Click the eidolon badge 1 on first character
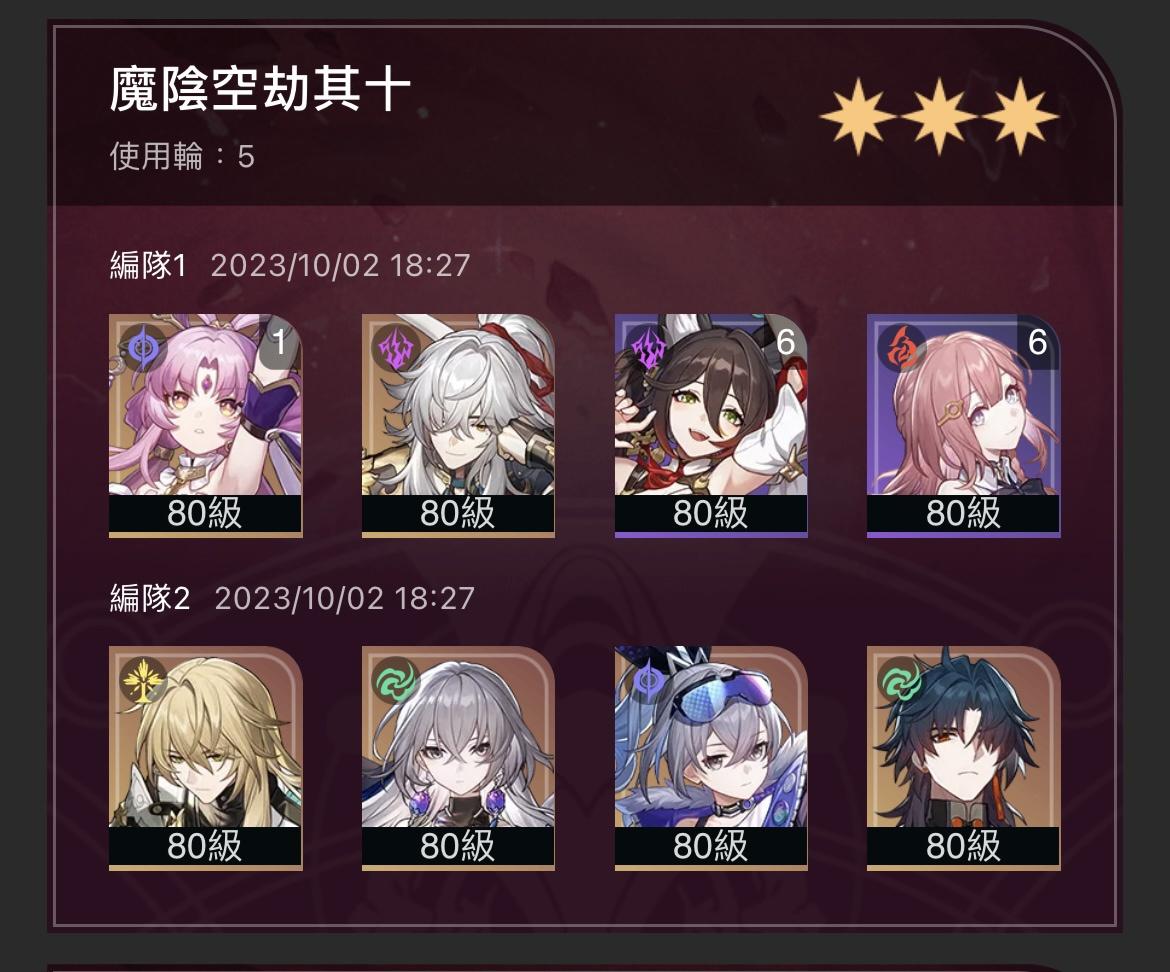This screenshot has height=972, width=1170. pyautogui.click(x=280, y=342)
